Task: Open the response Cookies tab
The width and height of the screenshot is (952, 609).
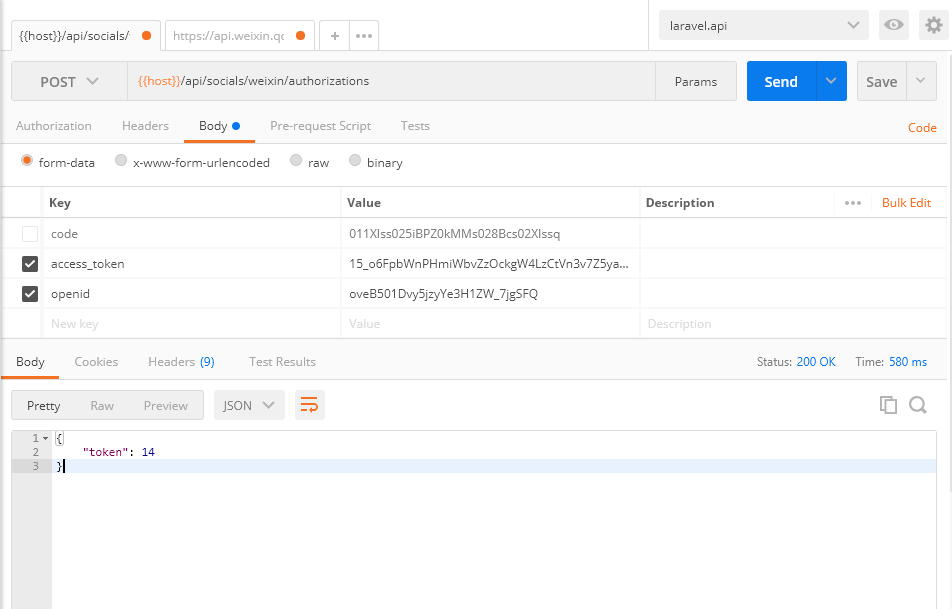Action: tap(96, 362)
